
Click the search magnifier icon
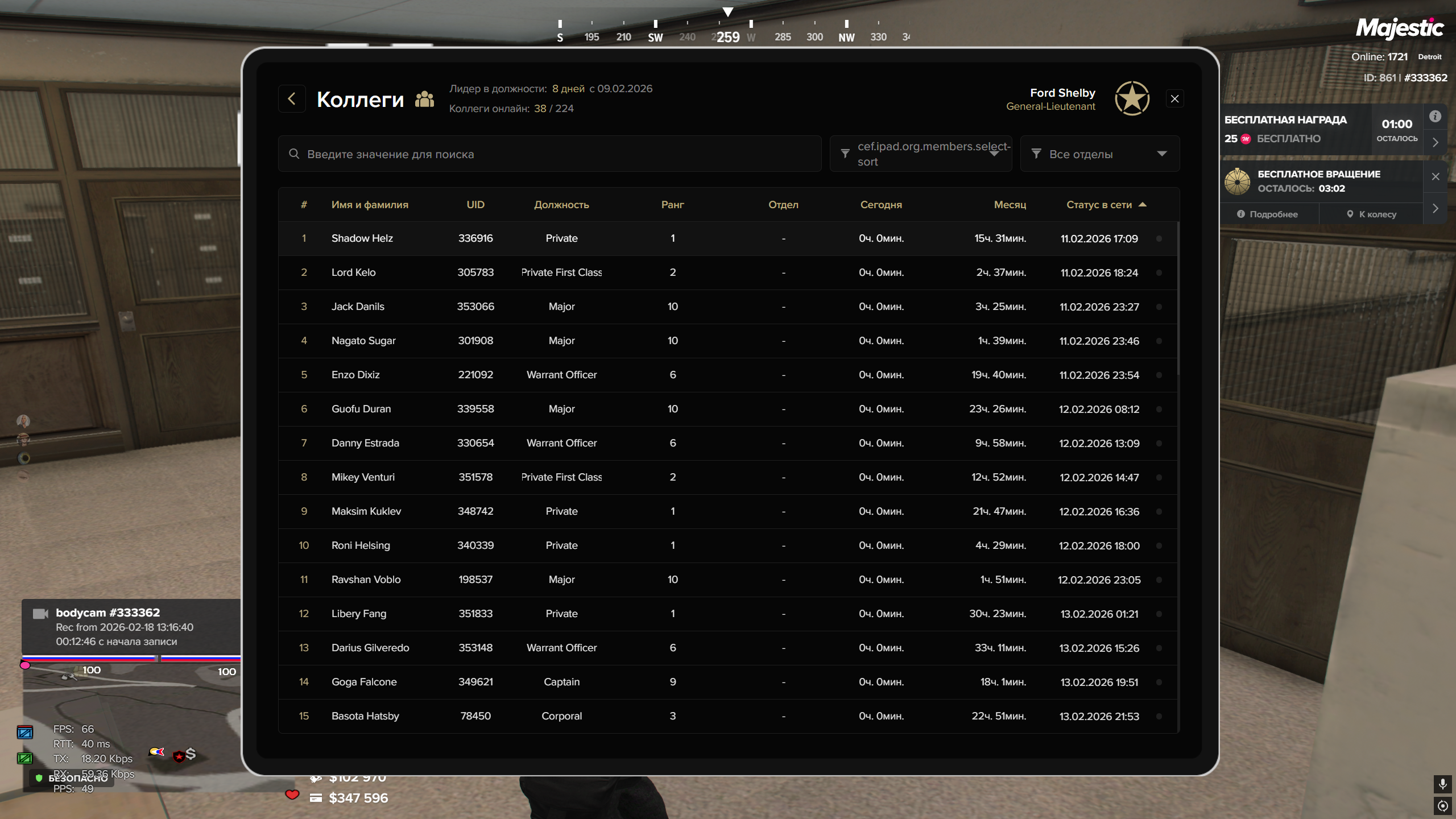point(294,154)
